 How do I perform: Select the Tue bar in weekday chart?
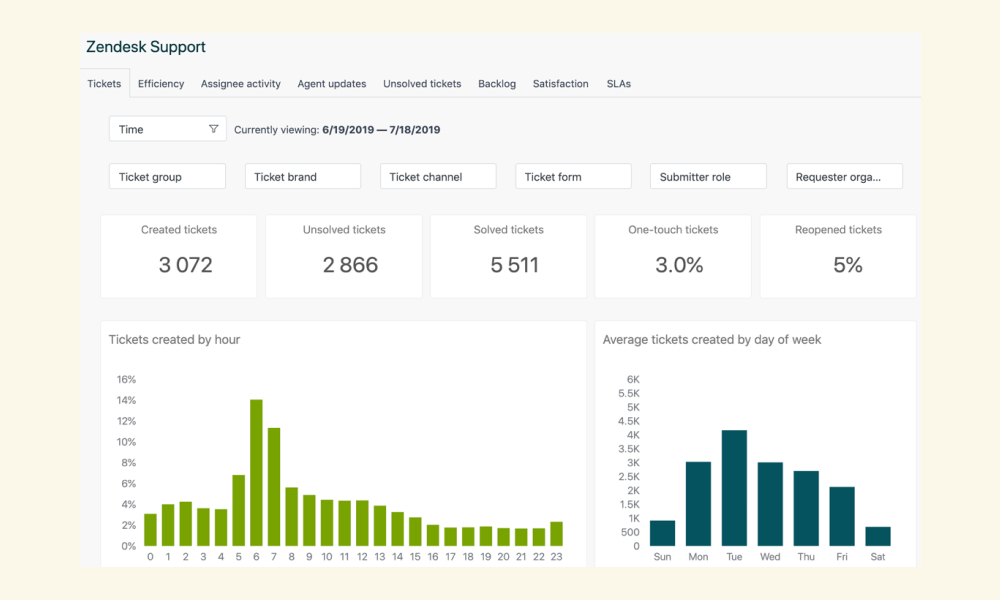pyautogui.click(x=734, y=488)
